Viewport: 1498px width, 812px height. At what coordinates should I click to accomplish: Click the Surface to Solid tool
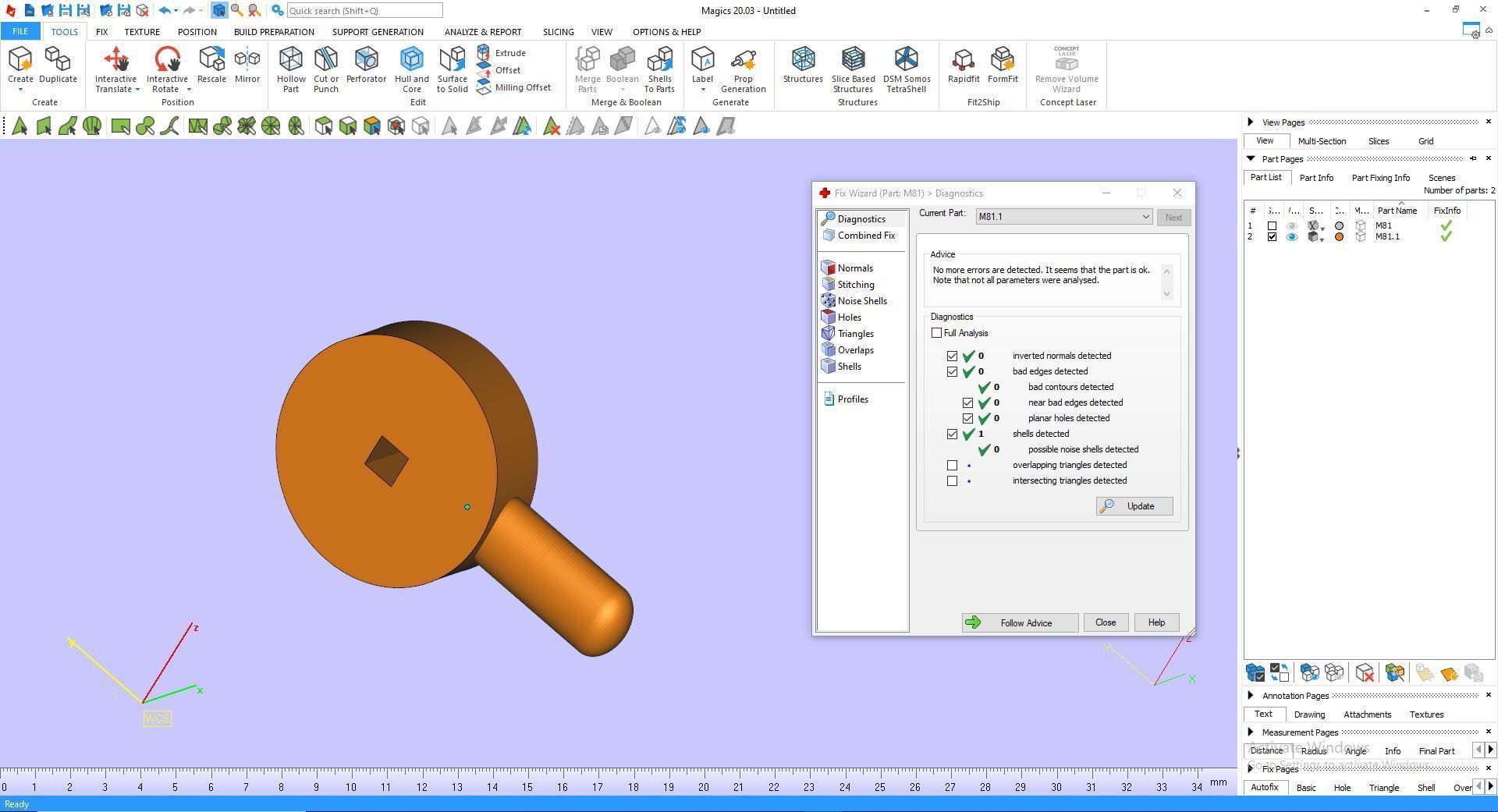453,69
